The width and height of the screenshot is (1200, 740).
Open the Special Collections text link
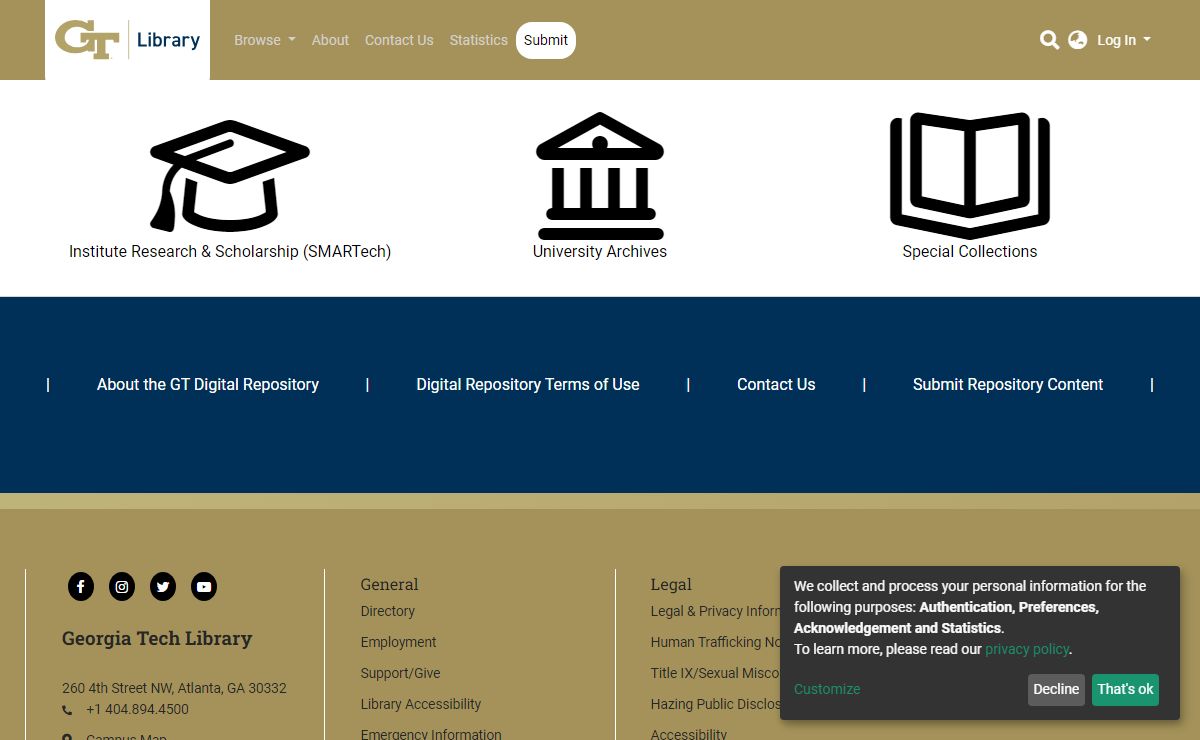(970, 252)
